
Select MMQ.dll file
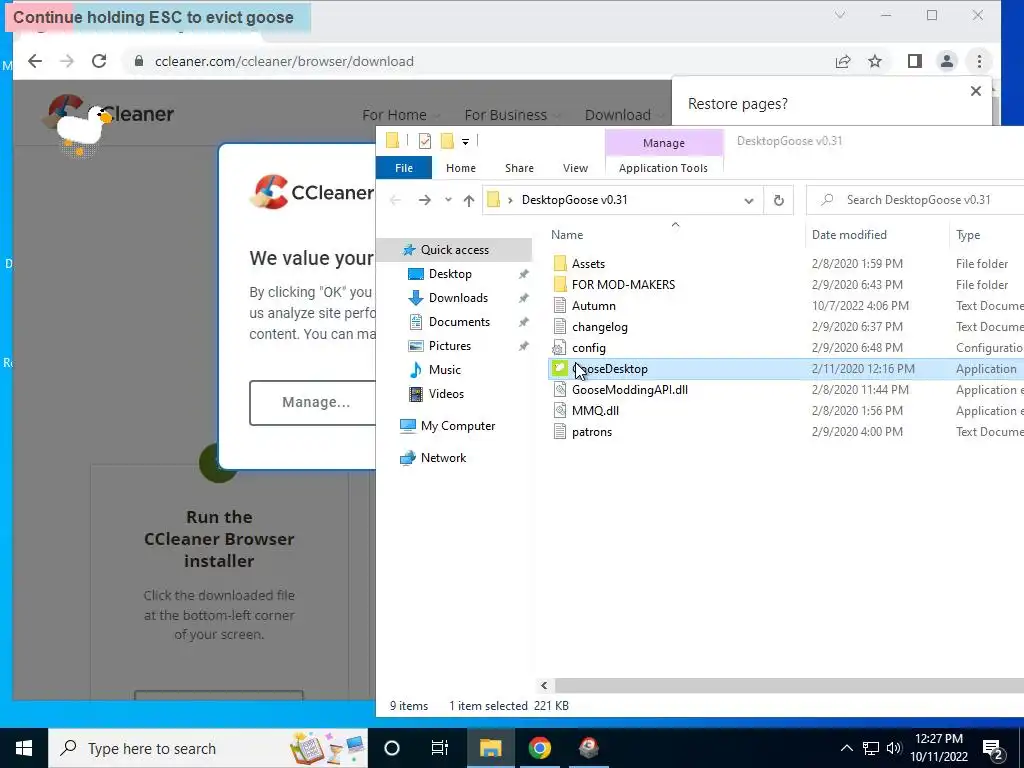click(x=595, y=411)
